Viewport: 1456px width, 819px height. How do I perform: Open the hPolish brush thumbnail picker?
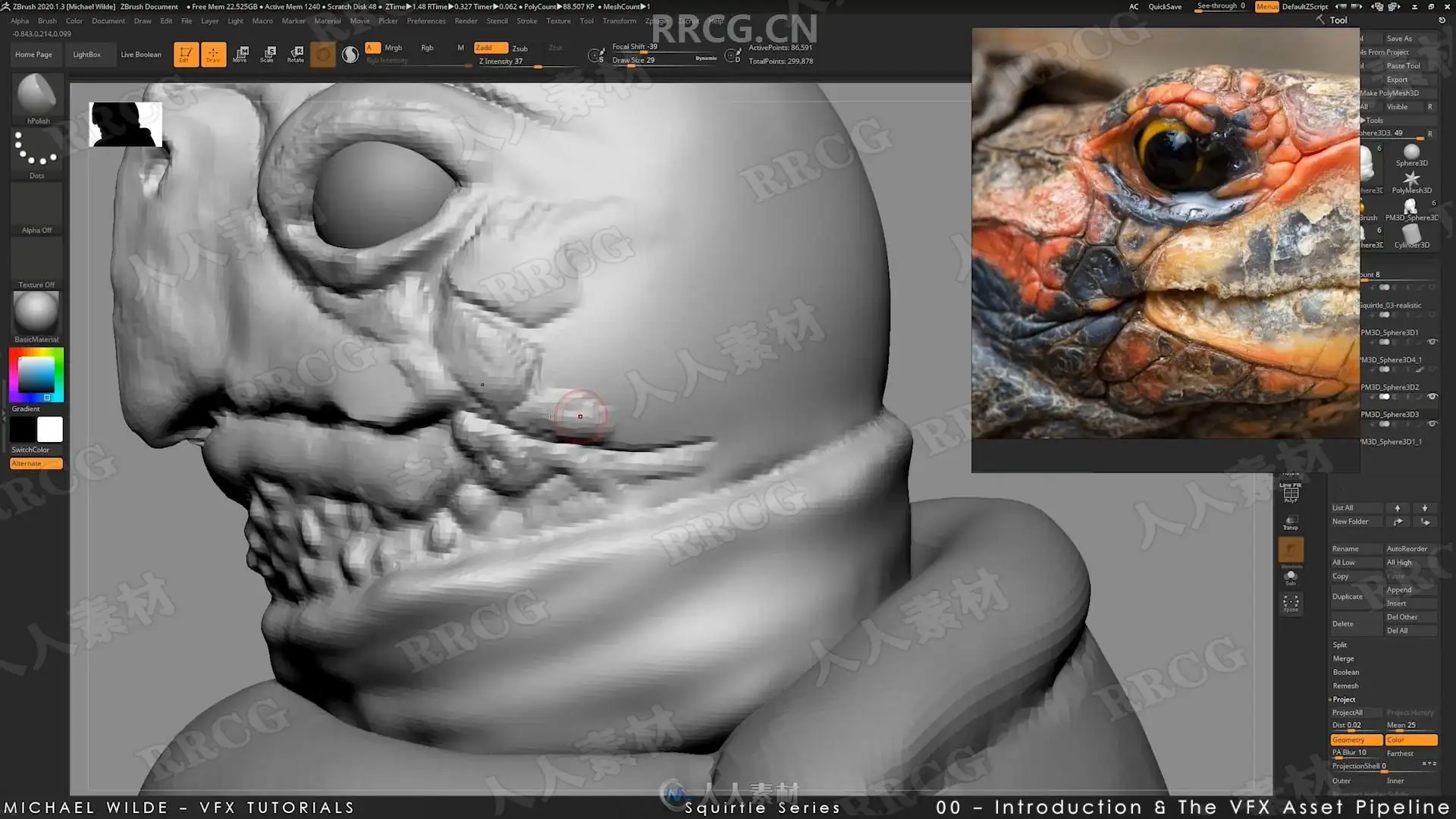coord(36,96)
